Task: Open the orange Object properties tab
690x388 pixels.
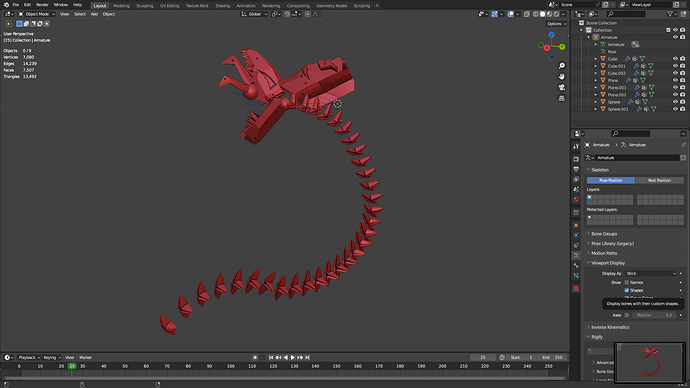Action: (576, 225)
